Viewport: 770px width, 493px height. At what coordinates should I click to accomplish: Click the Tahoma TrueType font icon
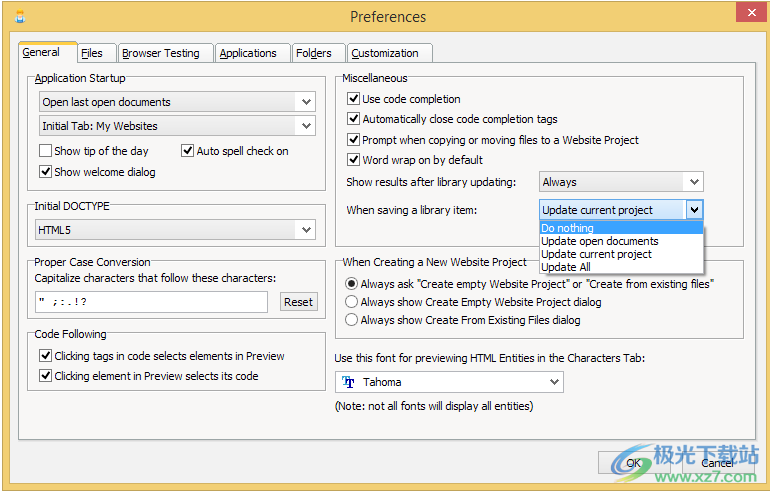(x=348, y=382)
